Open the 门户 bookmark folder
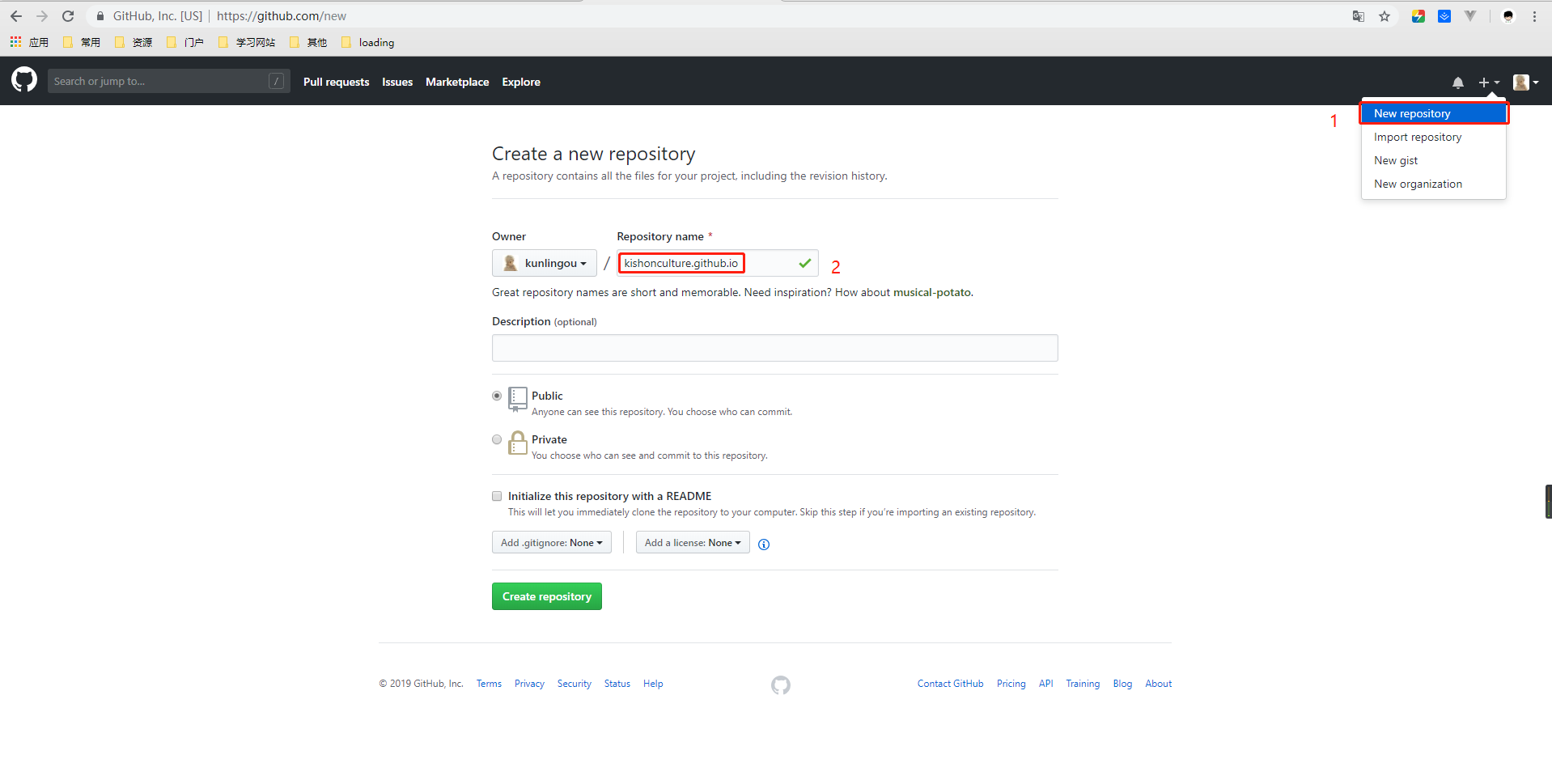The width and height of the screenshot is (1552, 784). point(185,43)
